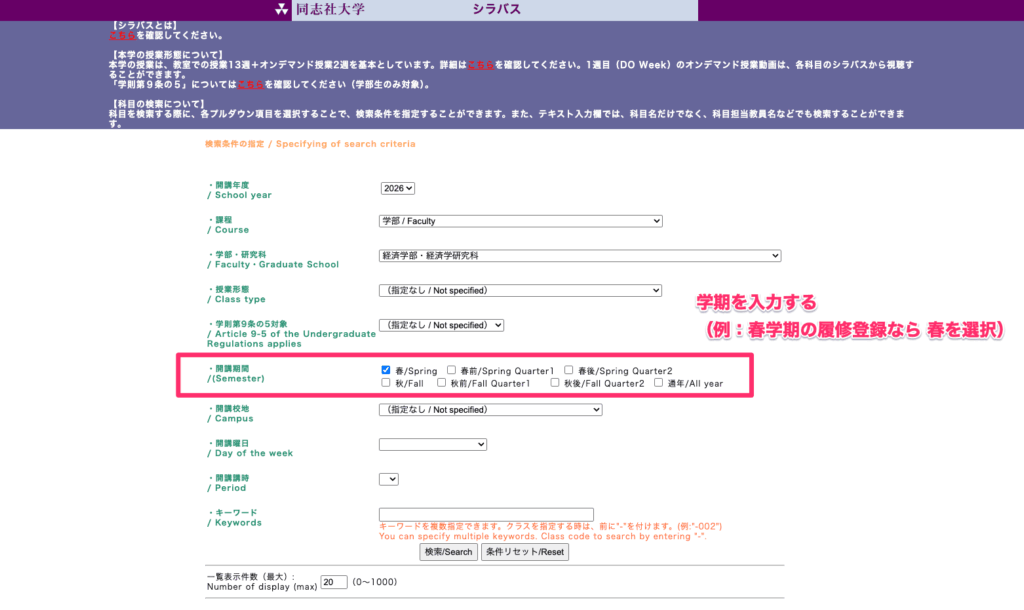Check the 春前/Spring Quarter1 checkbox
The image size is (1024, 610).
tap(452, 370)
